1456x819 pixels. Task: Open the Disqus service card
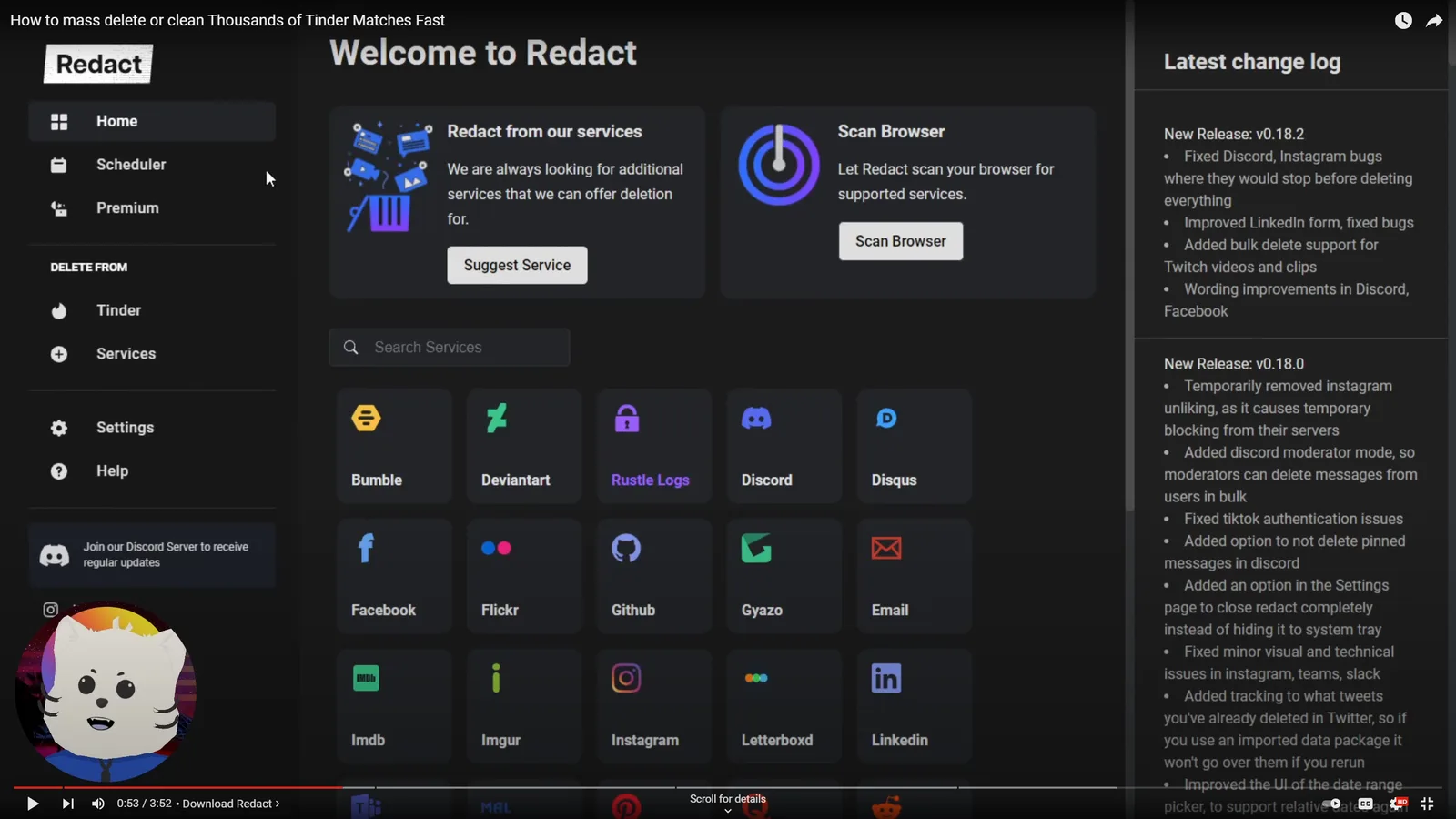point(915,446)
